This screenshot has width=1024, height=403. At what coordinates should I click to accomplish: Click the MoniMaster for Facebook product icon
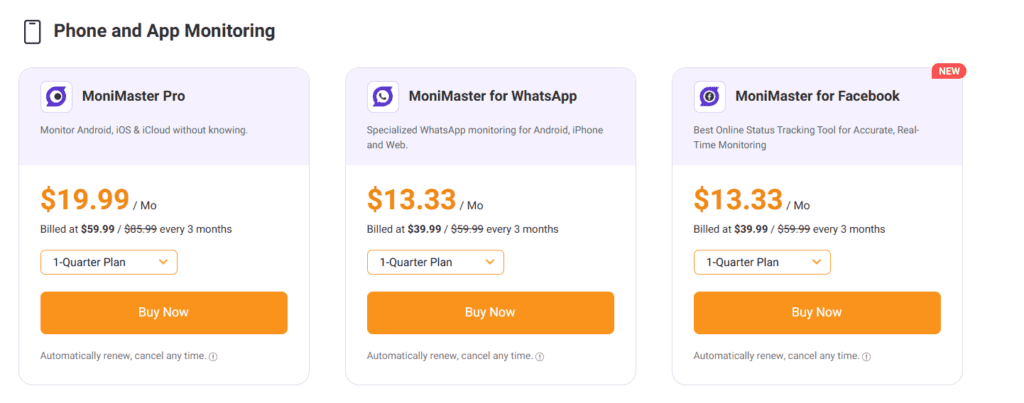(709, 97)
